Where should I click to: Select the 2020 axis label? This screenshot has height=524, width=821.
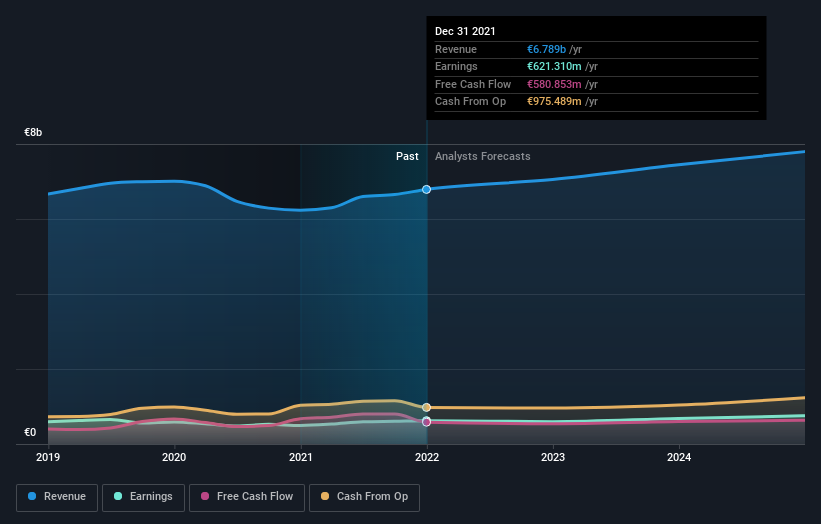174,458
